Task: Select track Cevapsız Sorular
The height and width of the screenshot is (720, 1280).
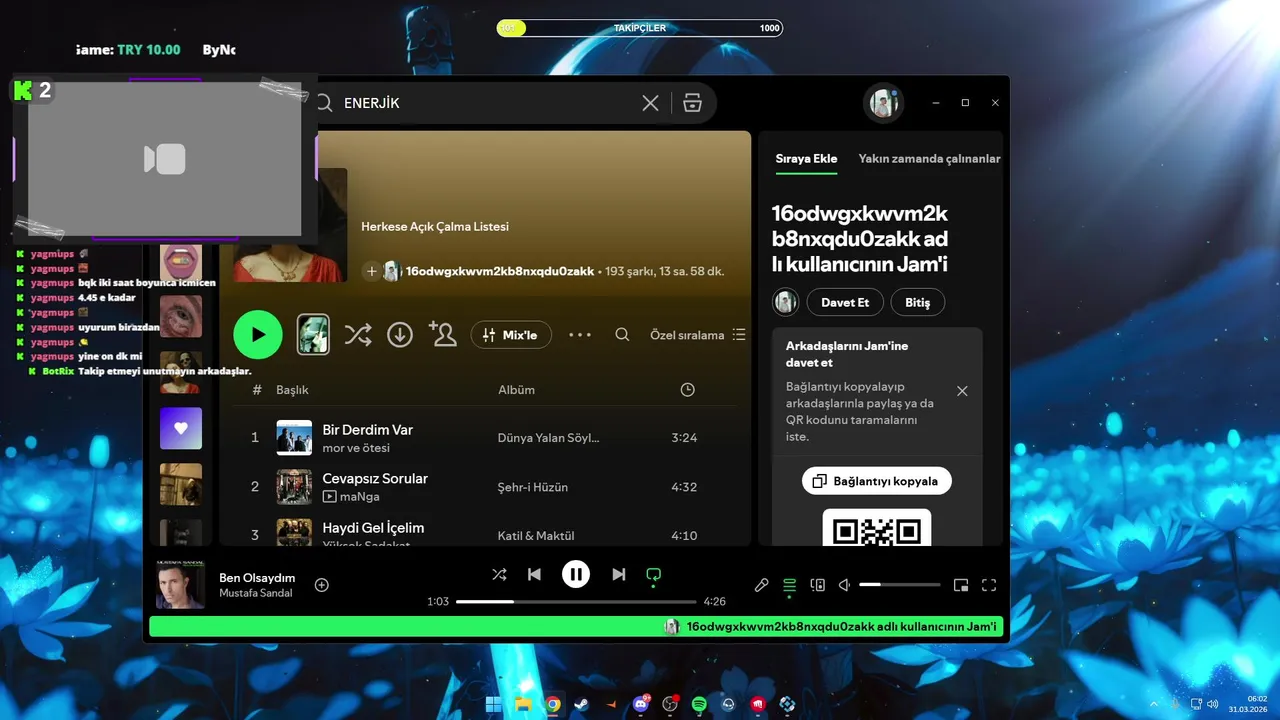Action: coord(375,479)
